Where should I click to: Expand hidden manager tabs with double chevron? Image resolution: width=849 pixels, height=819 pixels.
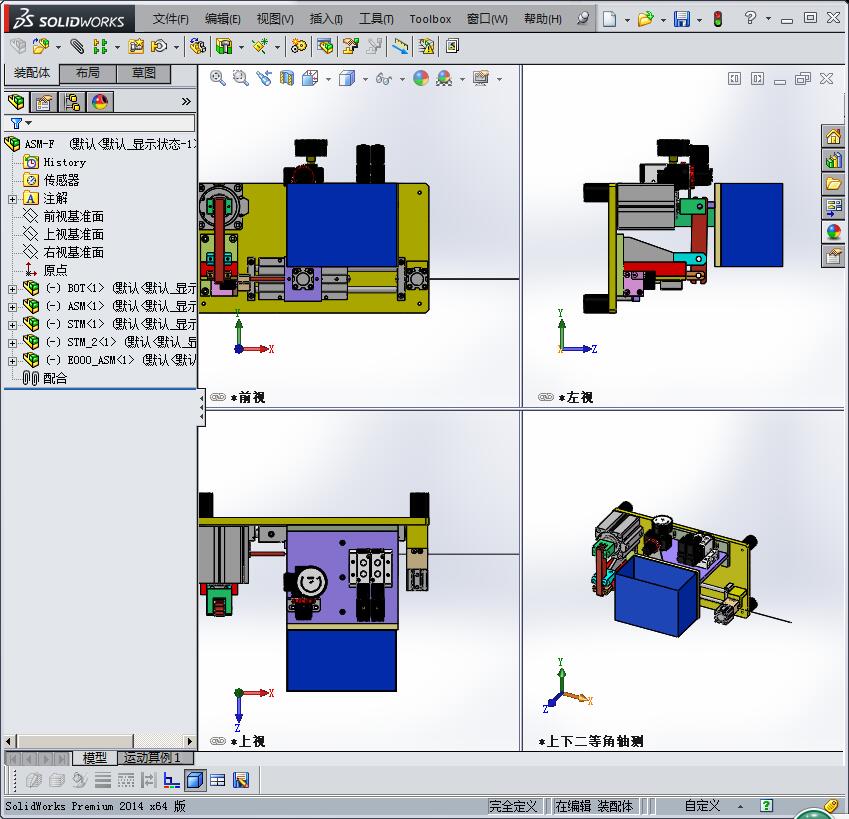point(186,101)
